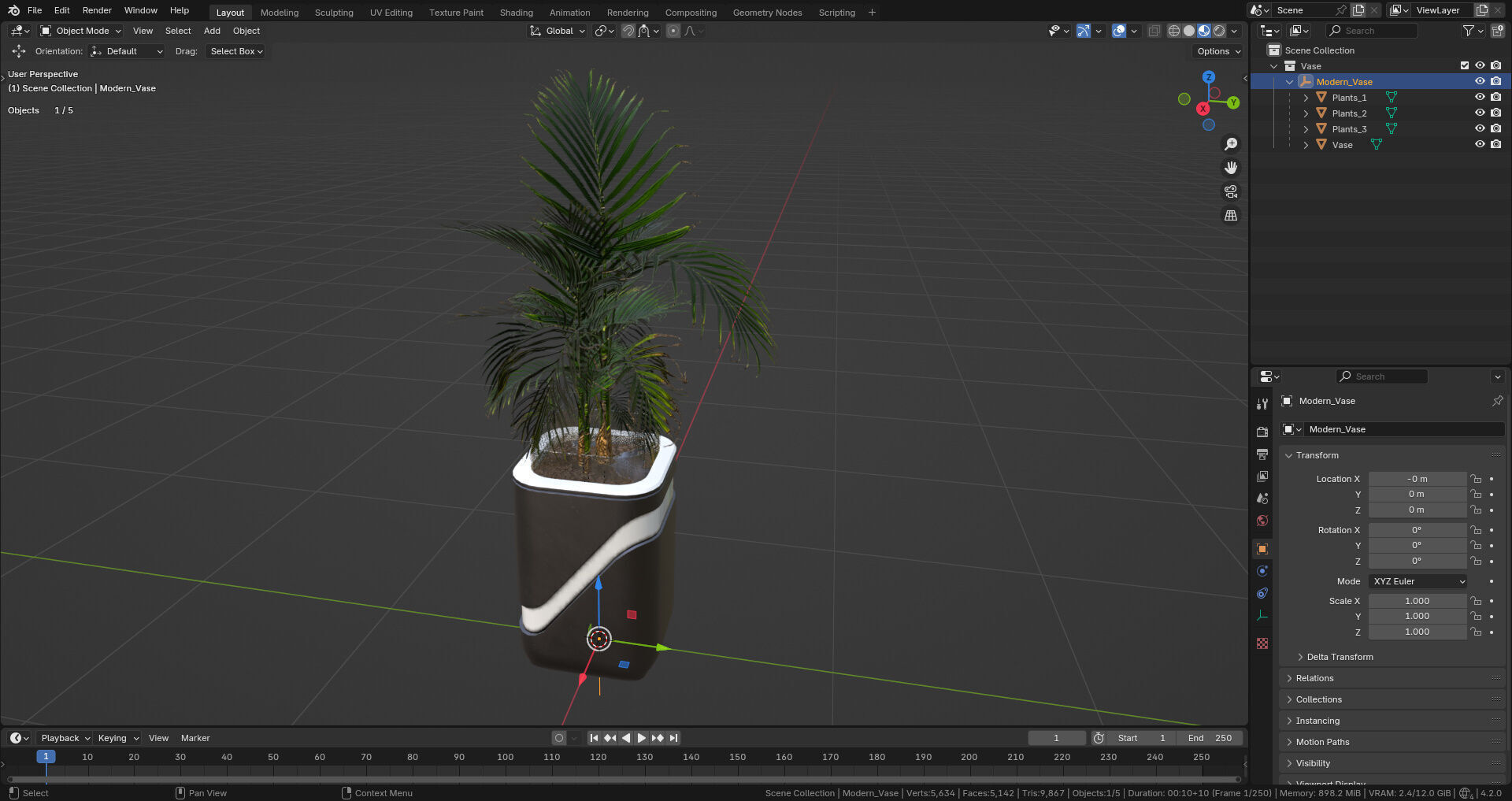Open the Scene properties tab
Viewport: 1512px width, 801px height.
[x=1262, y=499]
